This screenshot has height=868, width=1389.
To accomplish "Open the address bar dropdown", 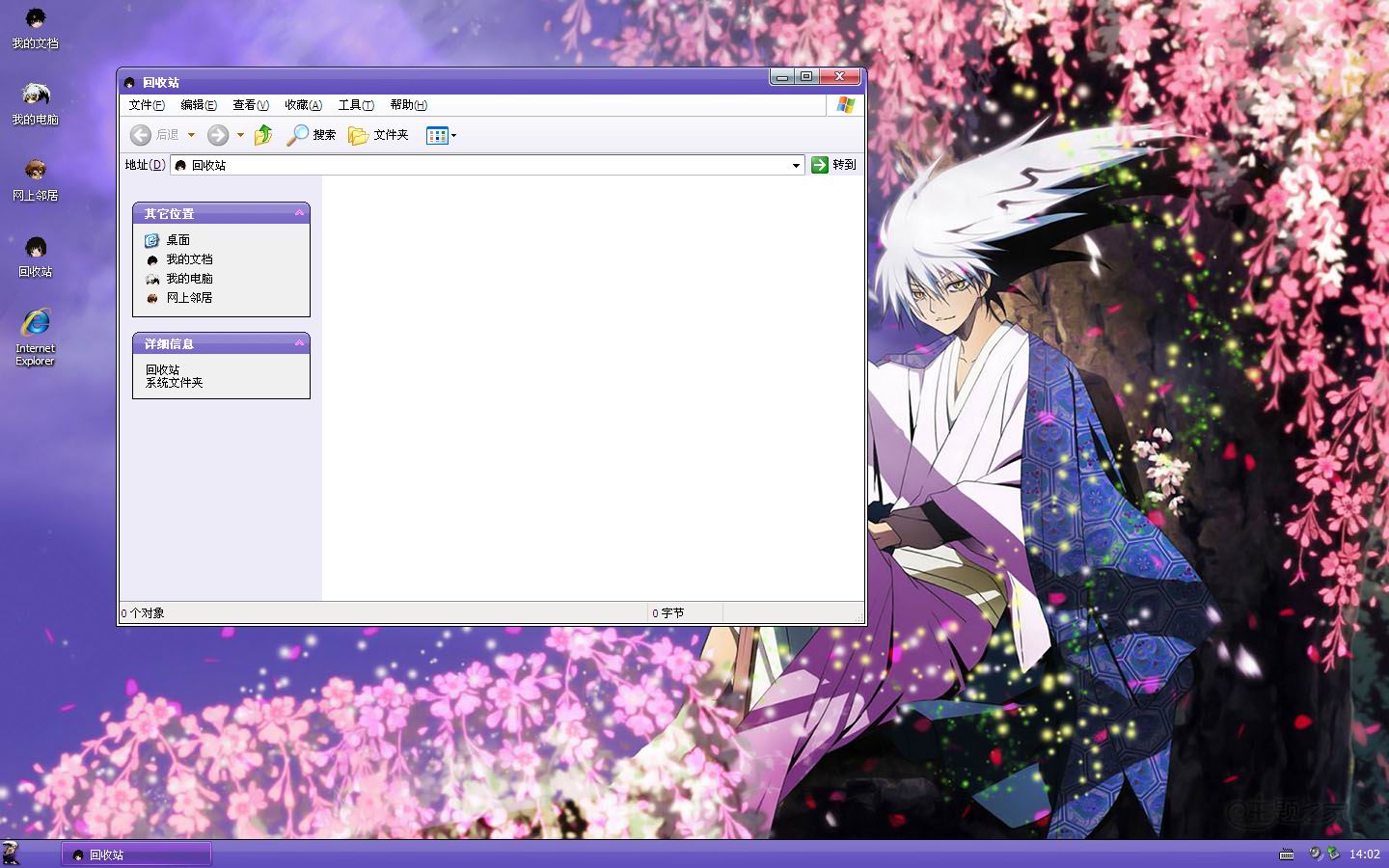I will coord(796,166).
